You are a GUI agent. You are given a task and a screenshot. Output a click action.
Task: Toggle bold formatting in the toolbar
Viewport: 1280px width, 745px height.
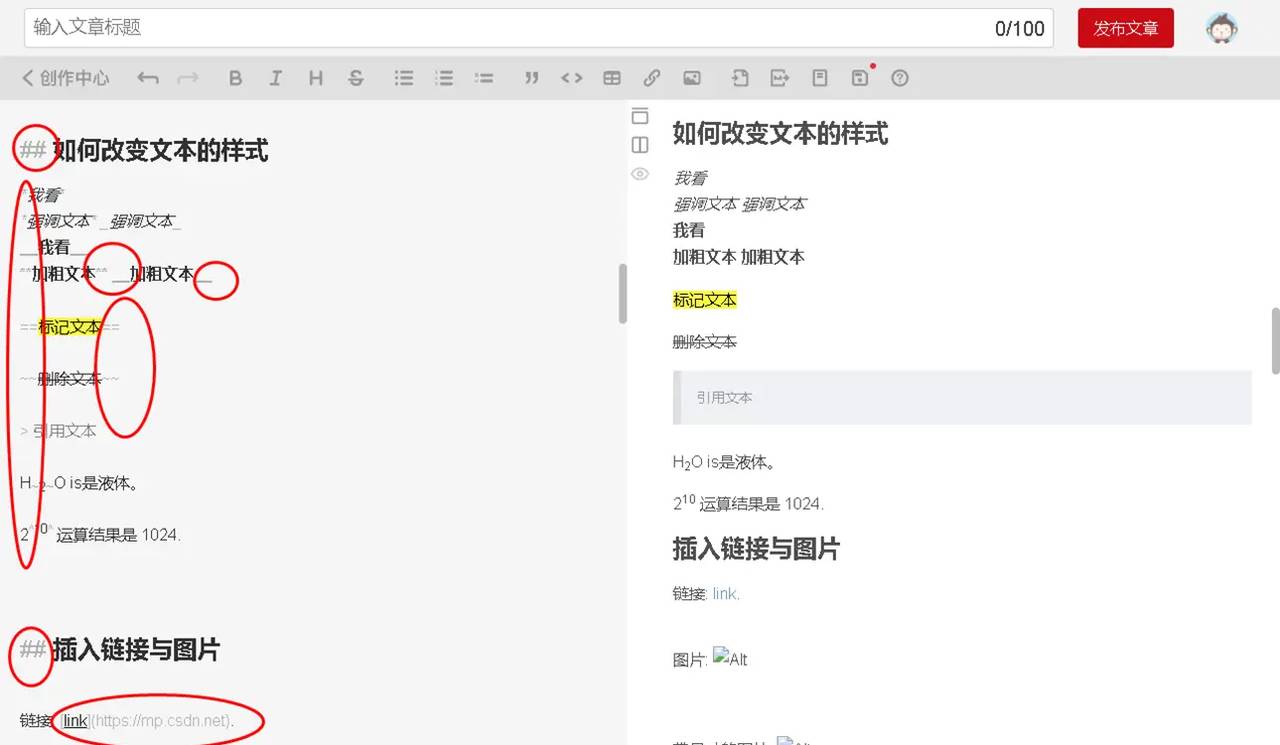[236, 77]
